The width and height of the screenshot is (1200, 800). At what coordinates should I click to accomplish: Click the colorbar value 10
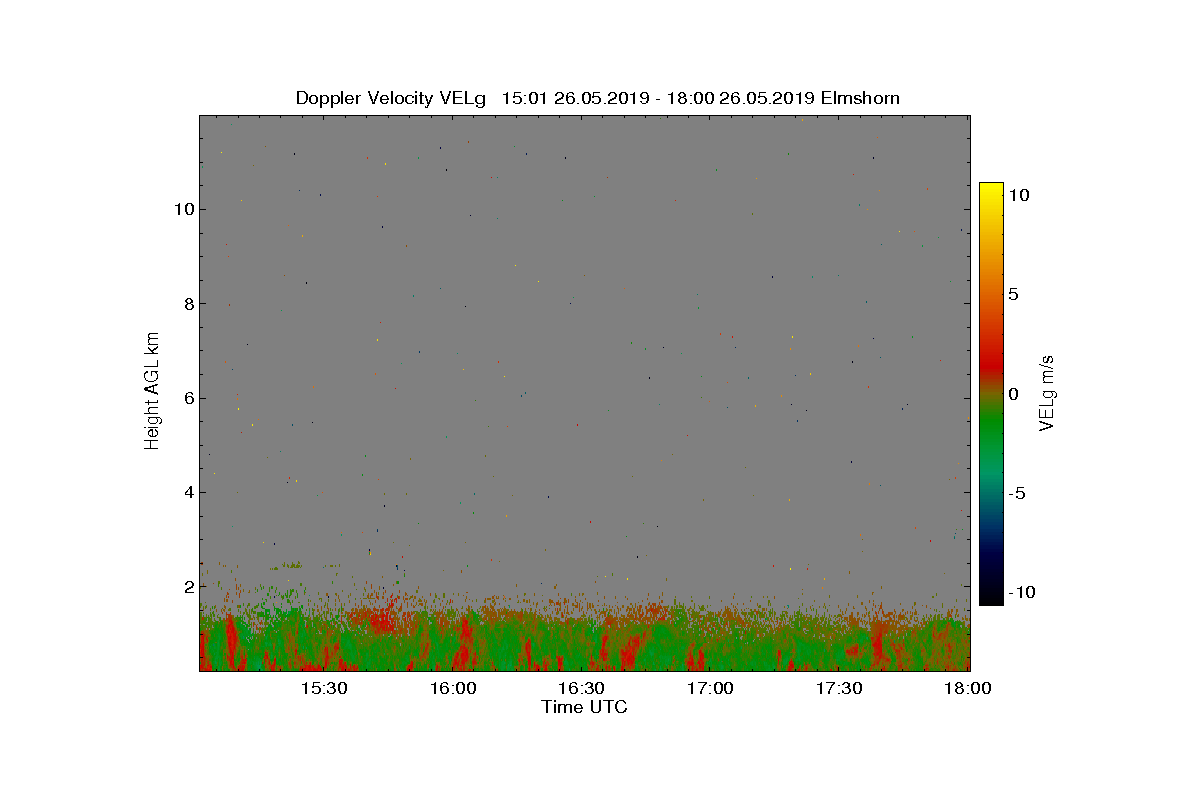pos(1019,196)
